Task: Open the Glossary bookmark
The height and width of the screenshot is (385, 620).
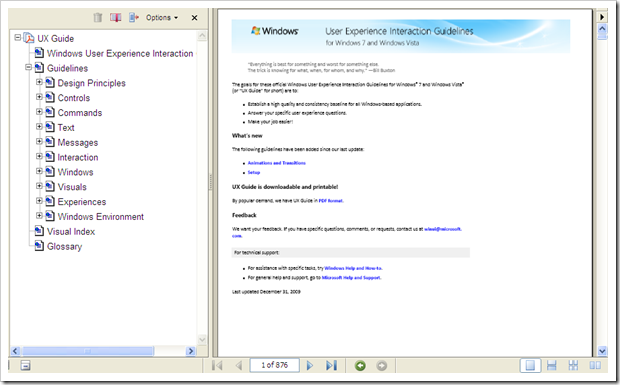Action: 64,246
